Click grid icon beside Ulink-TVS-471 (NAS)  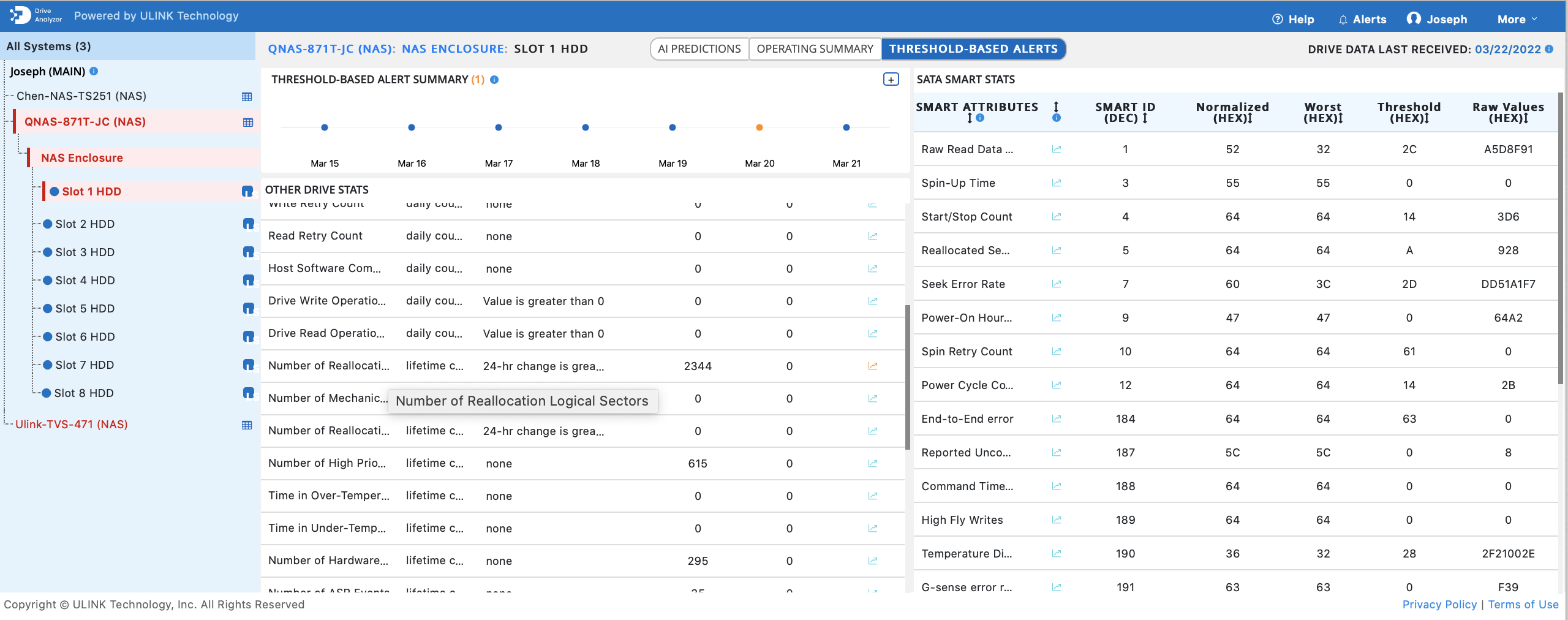(247, 425)
